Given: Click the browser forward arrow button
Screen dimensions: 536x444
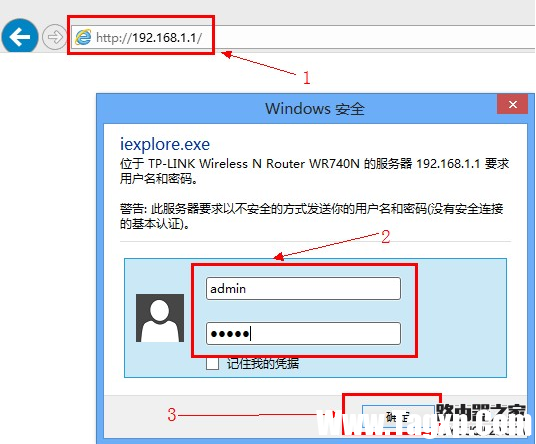Looking at the screenshot, I should (x=54, y=37).
